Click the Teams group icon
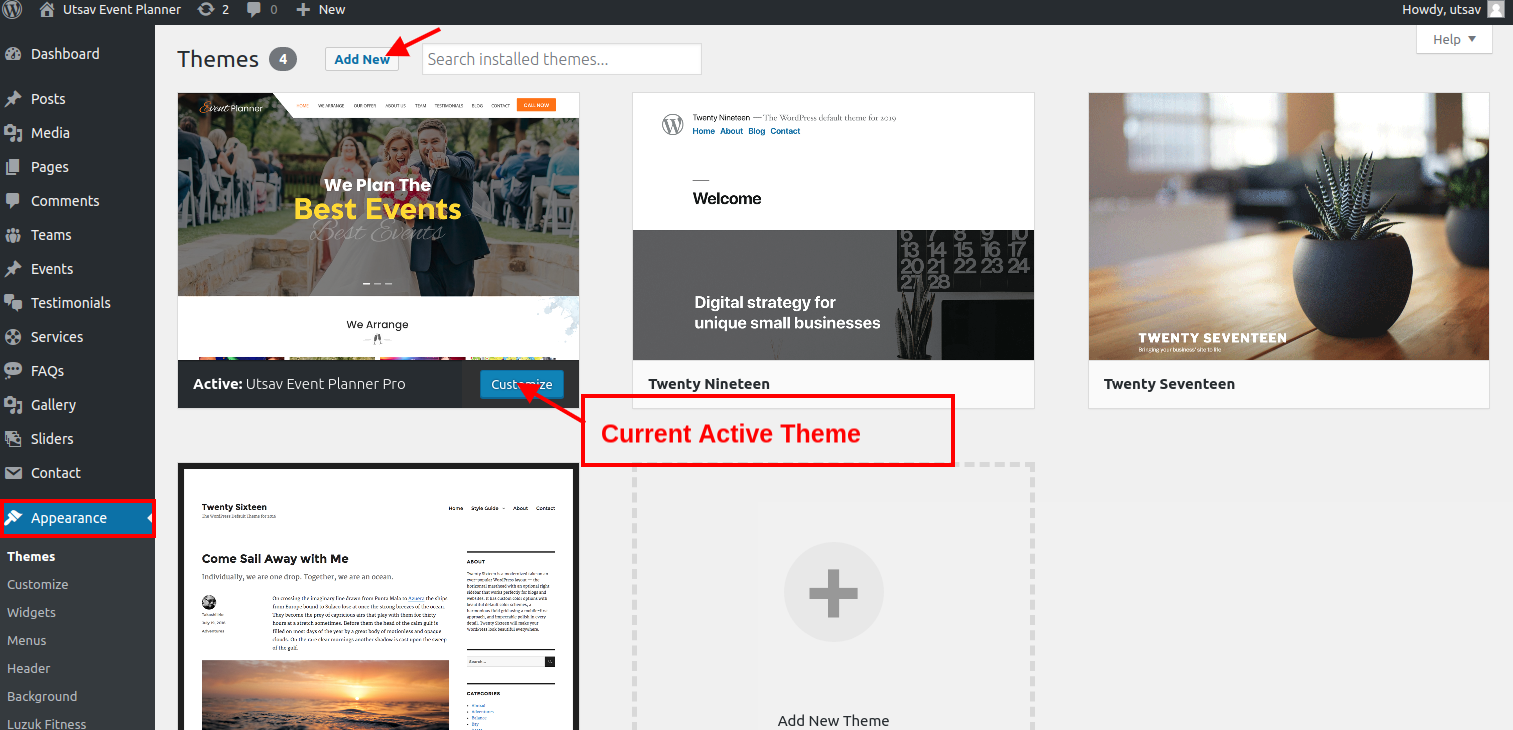Viewport: 1513px width, 730px height. point(13,235)
